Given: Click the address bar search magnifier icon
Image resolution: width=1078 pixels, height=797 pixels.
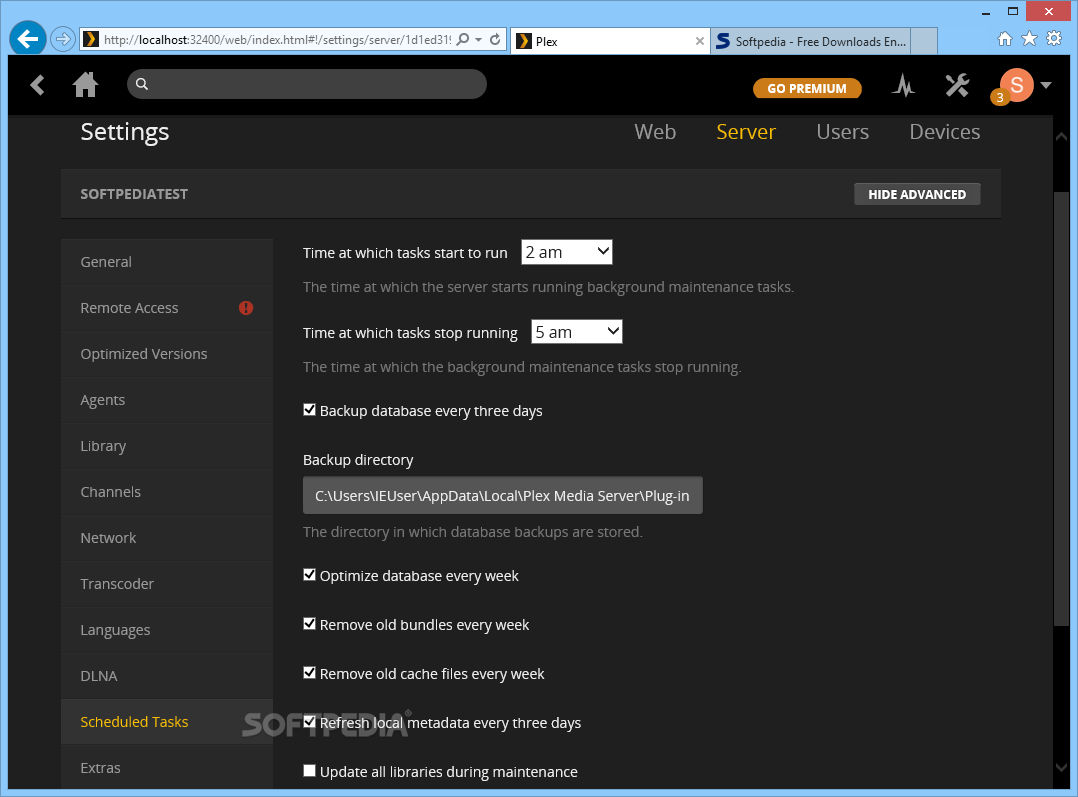Looking at the screenshot, I should click(463, 39).
